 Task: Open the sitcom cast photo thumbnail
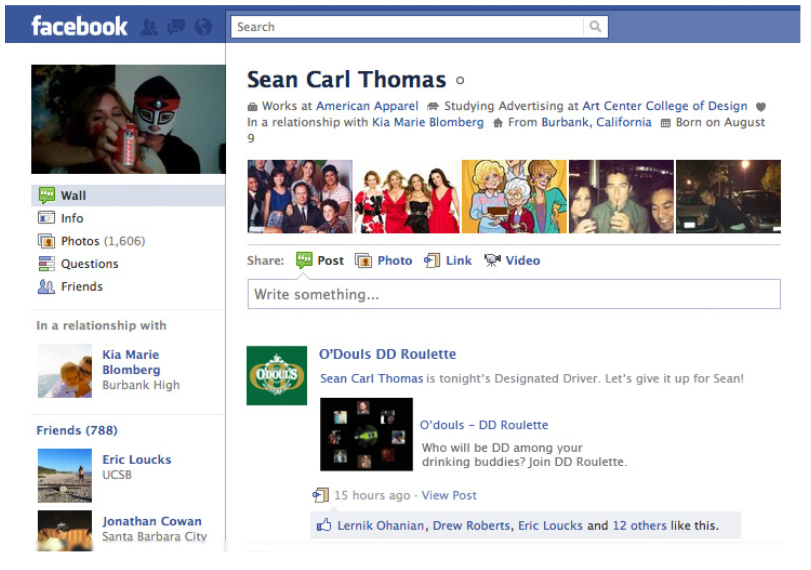coord(300,197)
